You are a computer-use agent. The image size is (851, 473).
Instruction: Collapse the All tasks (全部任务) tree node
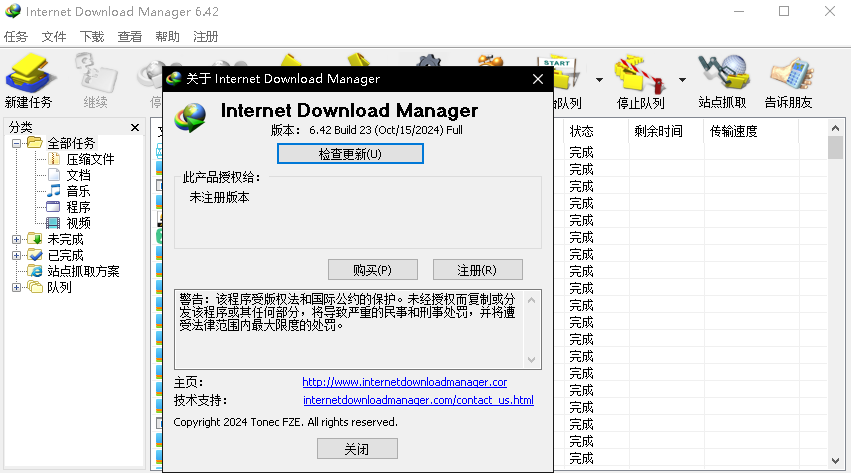point(16,144)
